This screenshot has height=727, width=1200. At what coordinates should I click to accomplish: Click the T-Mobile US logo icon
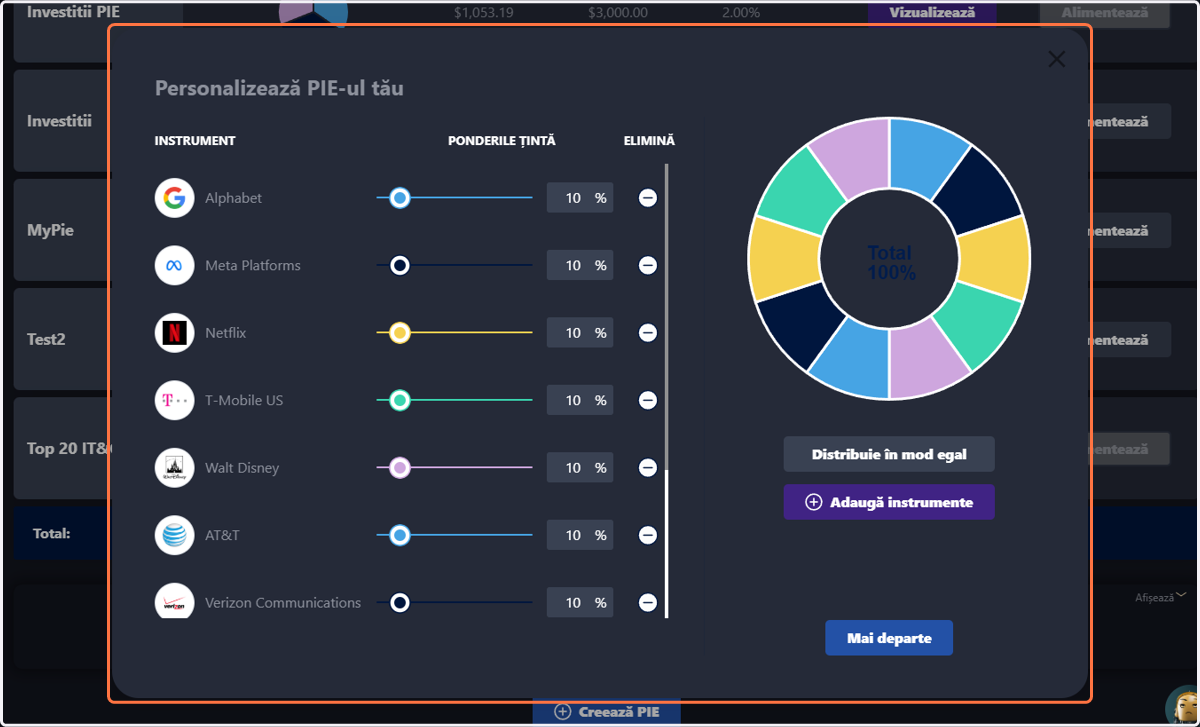click(x=174, y=400)
